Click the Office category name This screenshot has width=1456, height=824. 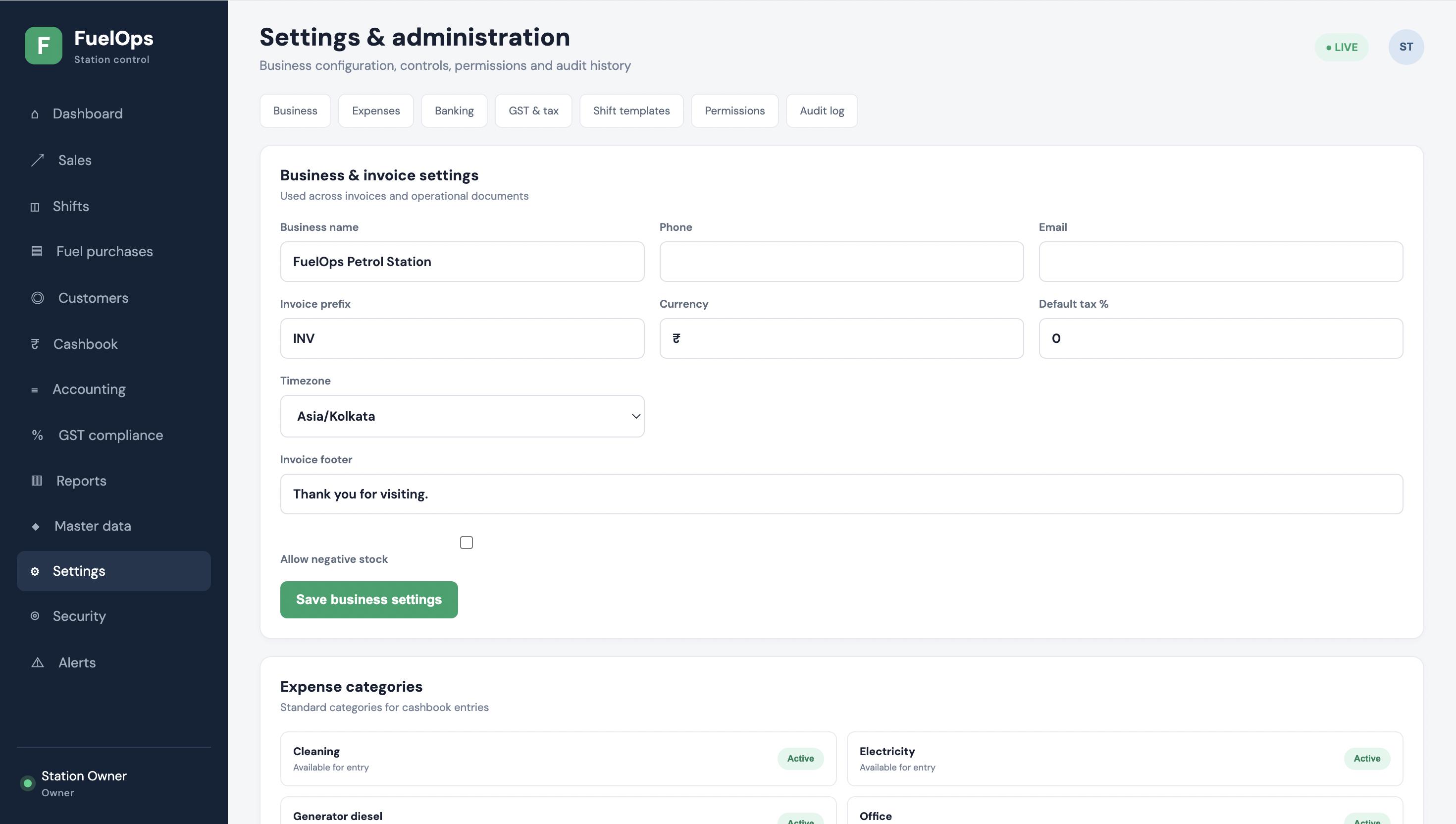coord(875,816)
